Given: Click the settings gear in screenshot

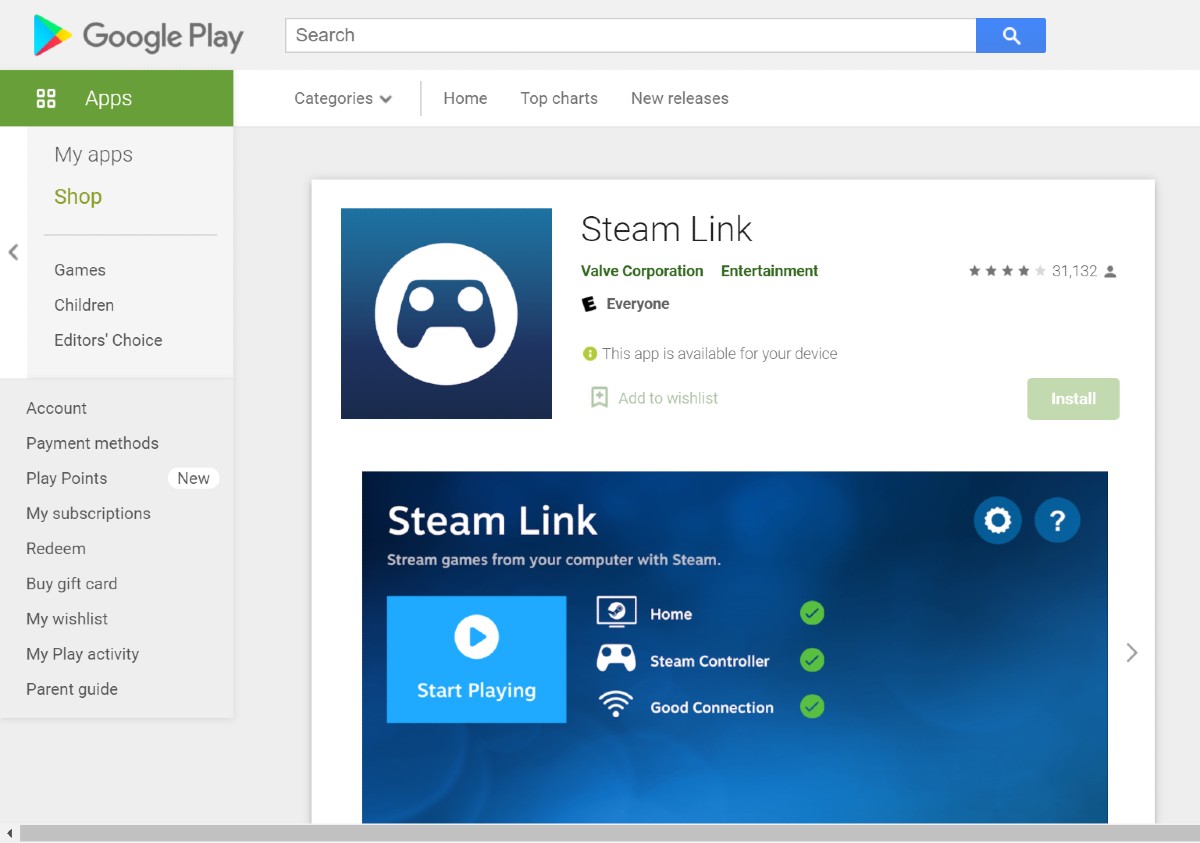Looking at the screenshot, I should [998, 520].
